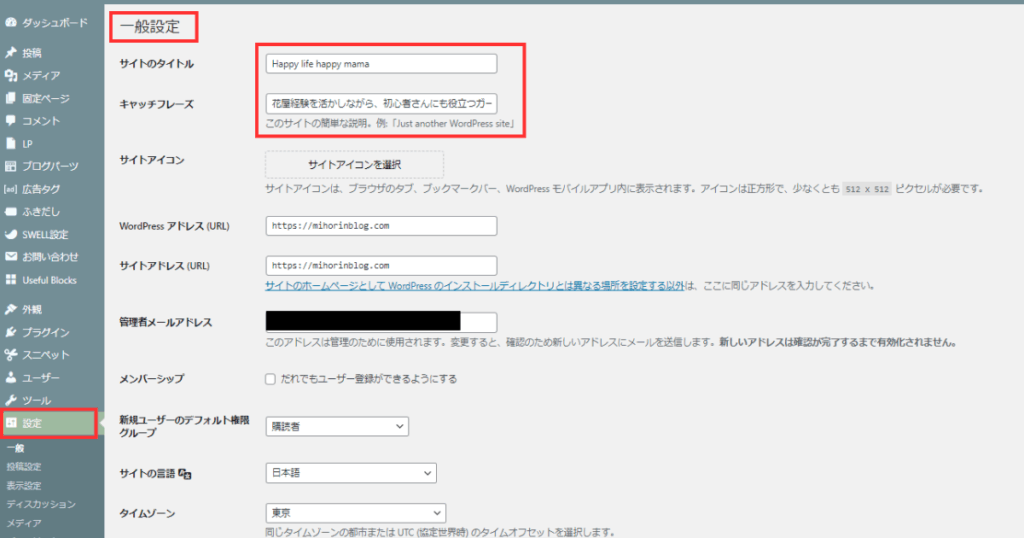Follow the WordPress install directory help link
The width and height of the screenshot is (1024, 538).
point(475,286)
